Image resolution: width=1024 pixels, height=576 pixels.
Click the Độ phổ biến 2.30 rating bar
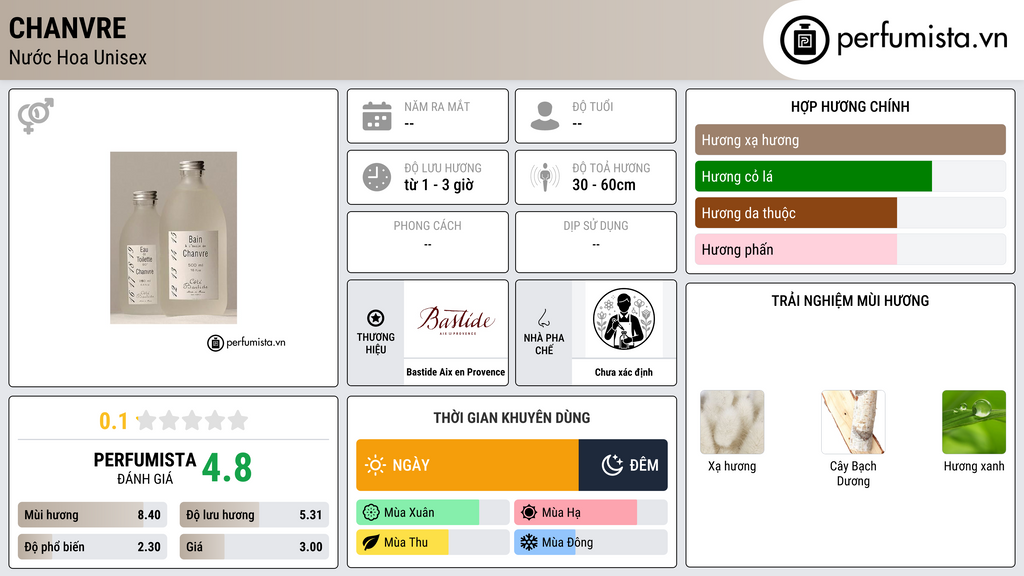tap(93, 547)
